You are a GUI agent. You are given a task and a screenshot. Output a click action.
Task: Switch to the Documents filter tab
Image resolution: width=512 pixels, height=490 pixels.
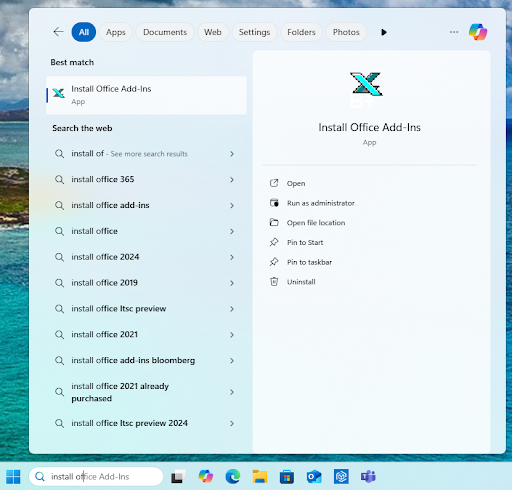coord(165,32)
